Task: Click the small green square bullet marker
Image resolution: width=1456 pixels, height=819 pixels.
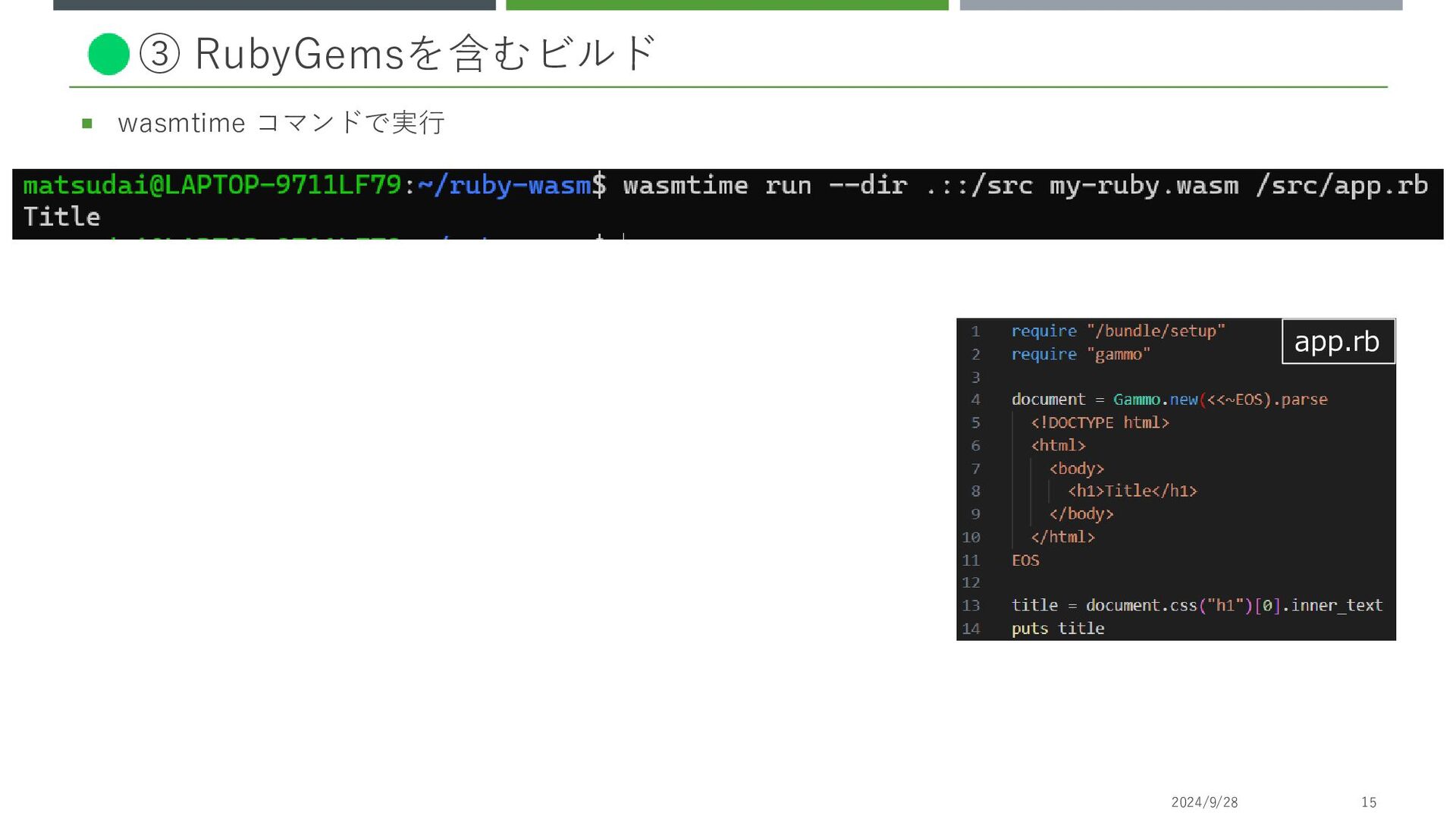Action: (87, 124)
